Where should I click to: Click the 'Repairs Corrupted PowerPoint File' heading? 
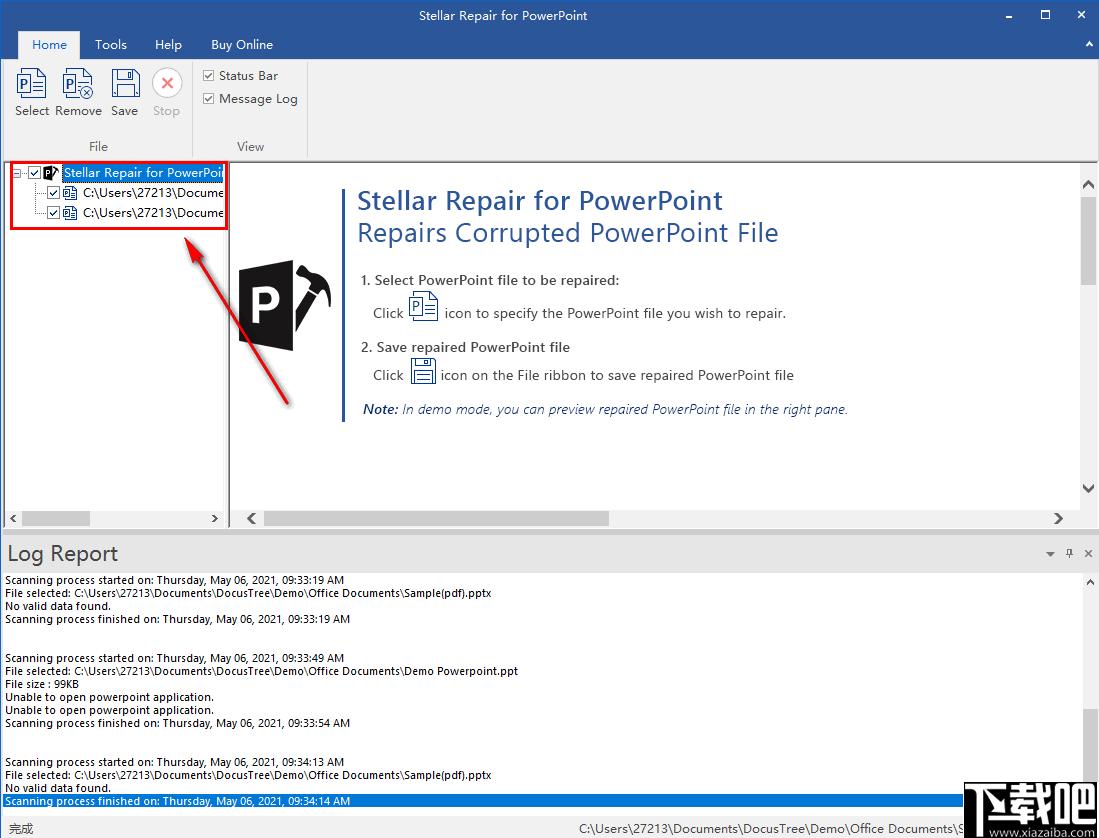click(568, 233)
